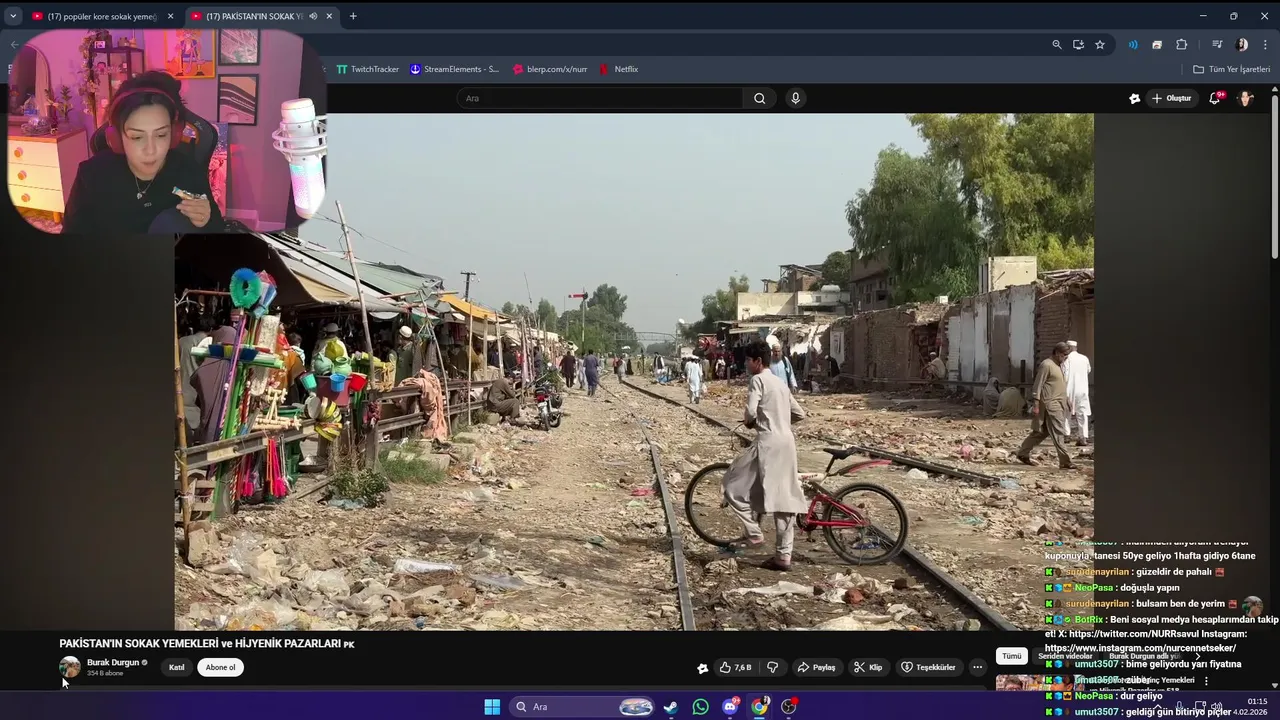Open YouTube notifications bell
The image size is (1280, 720).
(1215, 98)
